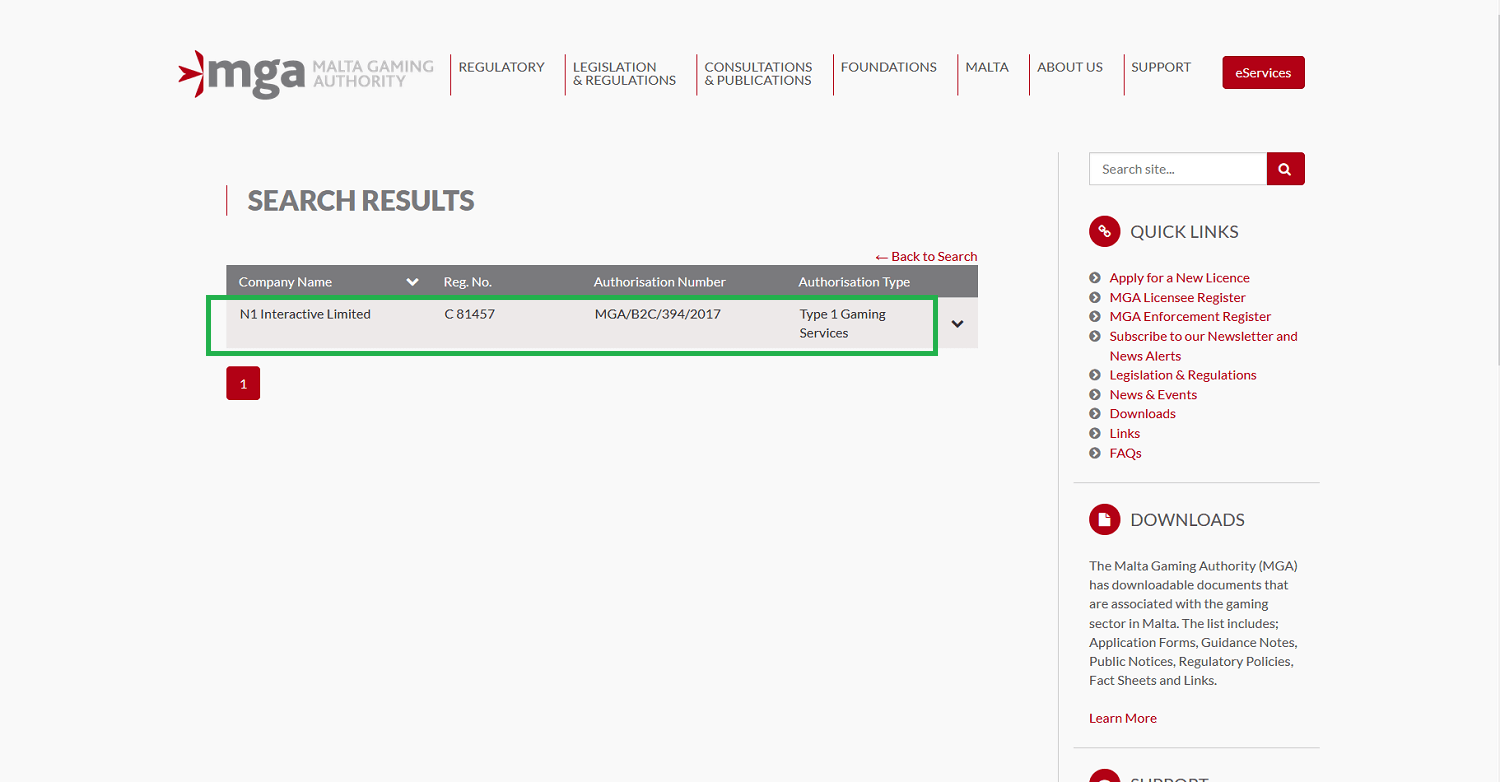Click bullet icon beside MGA Enforcement Register
The width and height of the screenshot is (1500, 782).
[x=1095, y=317]
